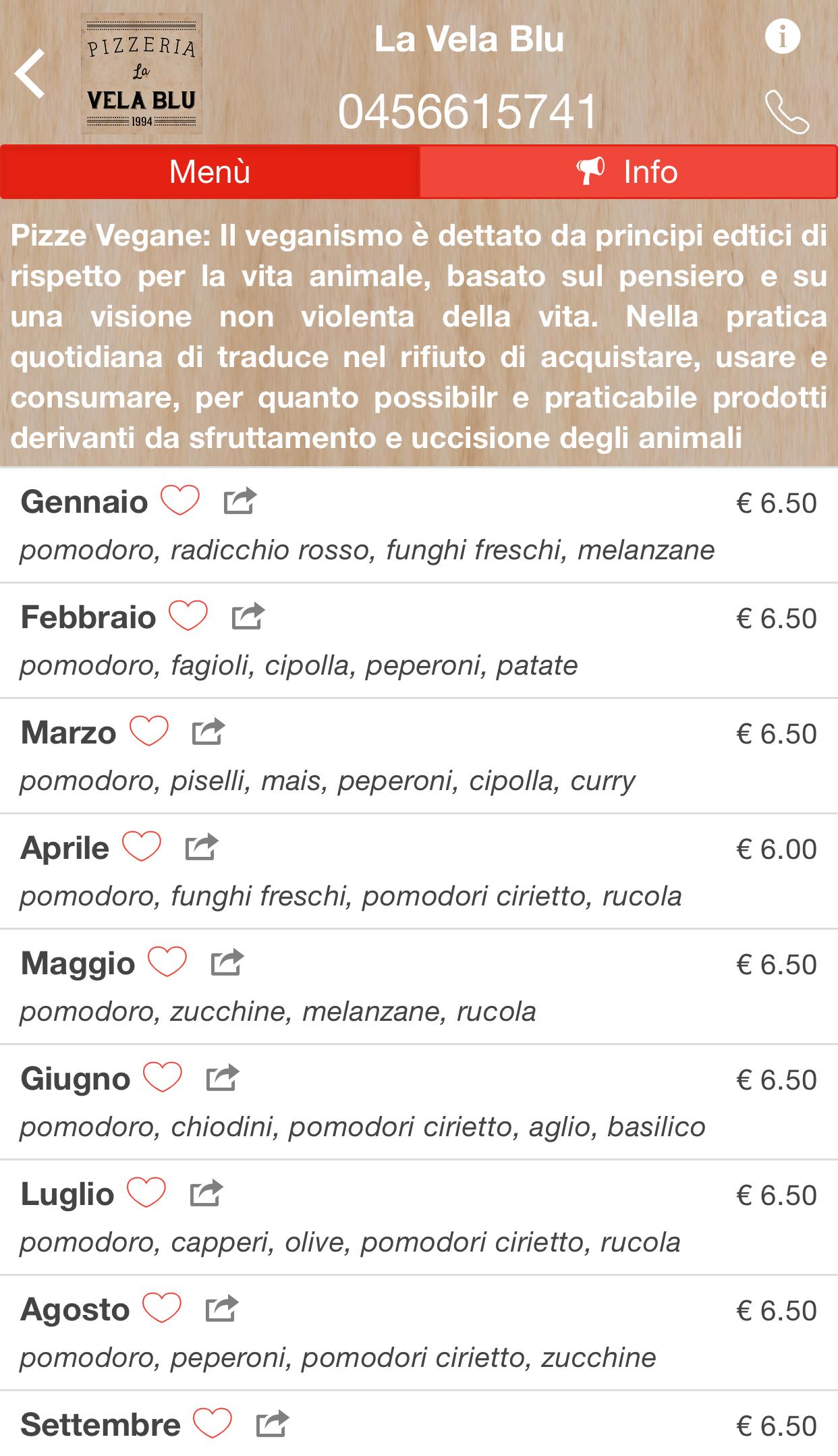This screenshot has width=838, height=1456.
Task: Open the restaurant information circle icon
Action: [783, 36]
